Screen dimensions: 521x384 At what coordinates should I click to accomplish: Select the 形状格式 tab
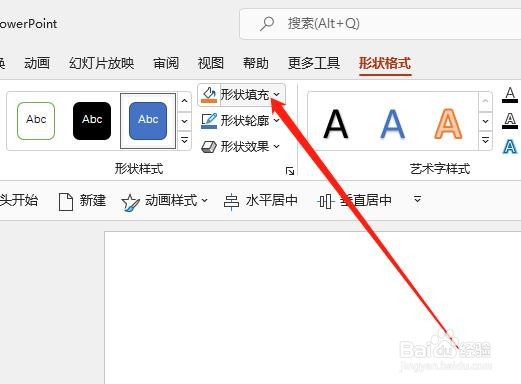385,63
